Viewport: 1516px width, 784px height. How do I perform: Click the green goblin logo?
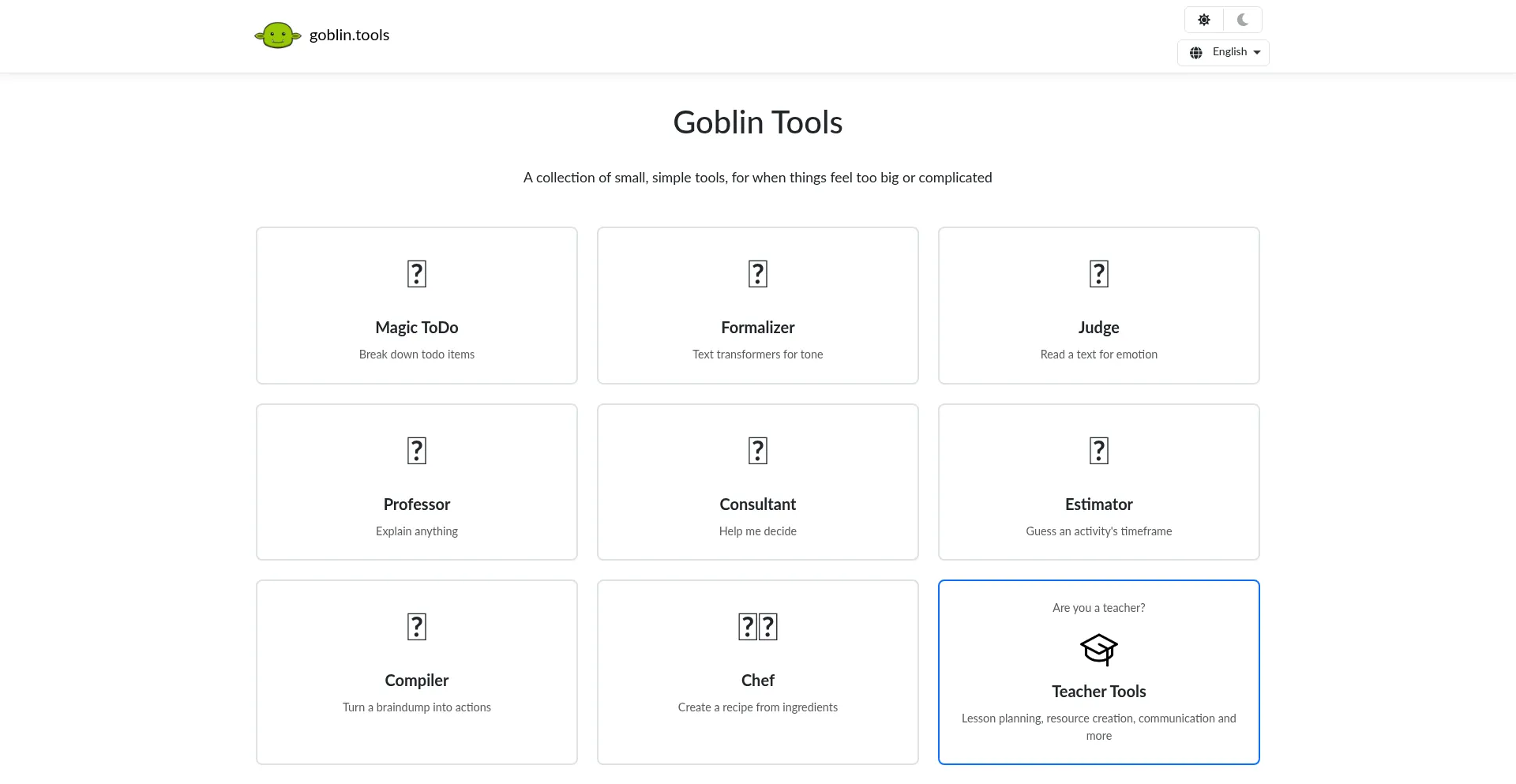278,36
